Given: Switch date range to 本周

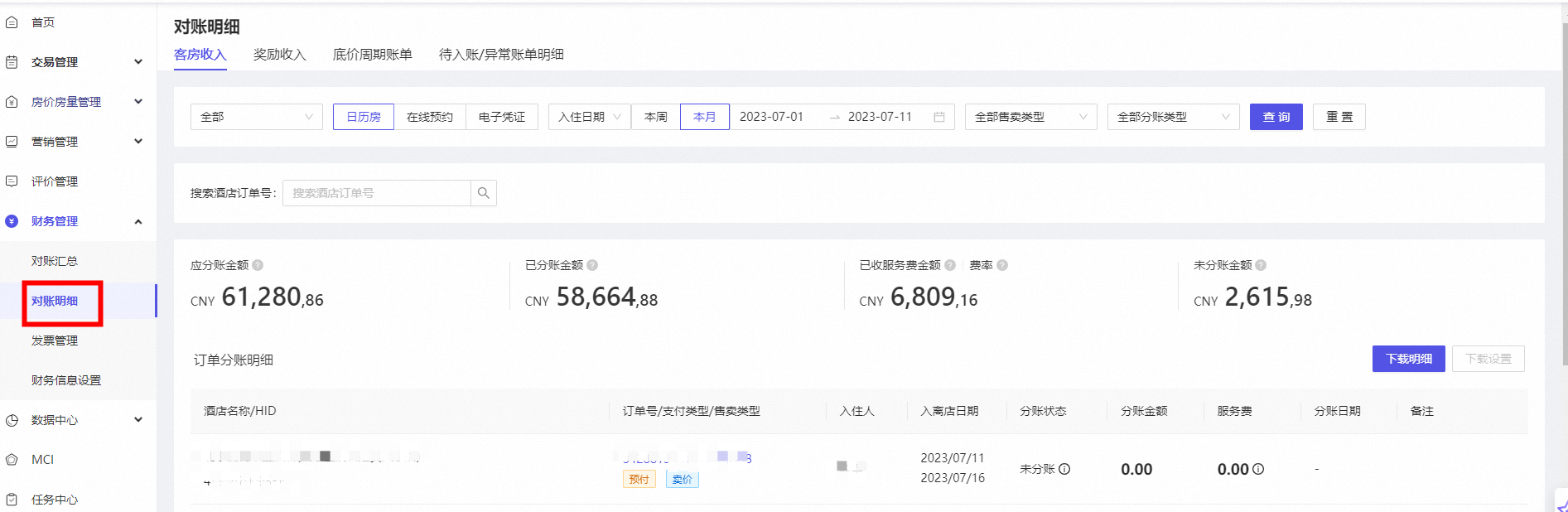Looking at the screenshot, I should coord(655,117).
